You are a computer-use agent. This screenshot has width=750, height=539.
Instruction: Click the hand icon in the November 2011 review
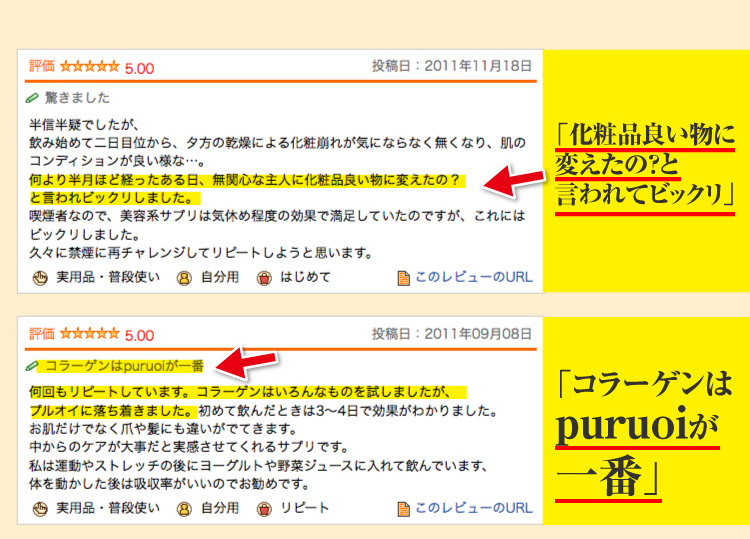[x=41, y=277]
